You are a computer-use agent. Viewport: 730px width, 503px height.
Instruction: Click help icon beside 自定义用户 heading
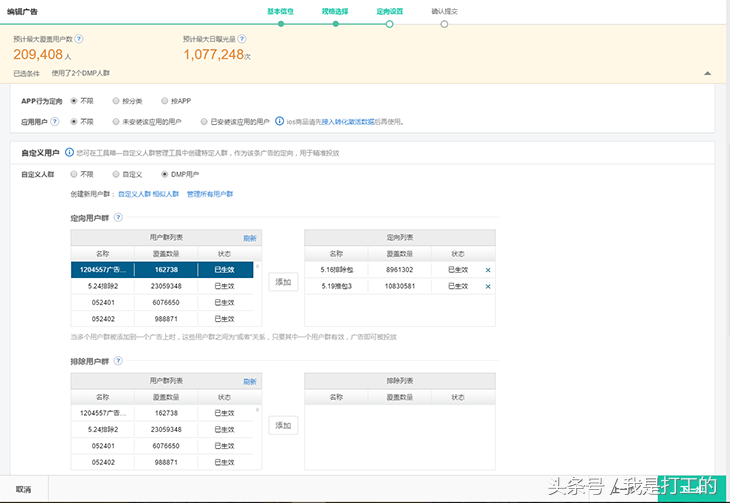[69, 153]
